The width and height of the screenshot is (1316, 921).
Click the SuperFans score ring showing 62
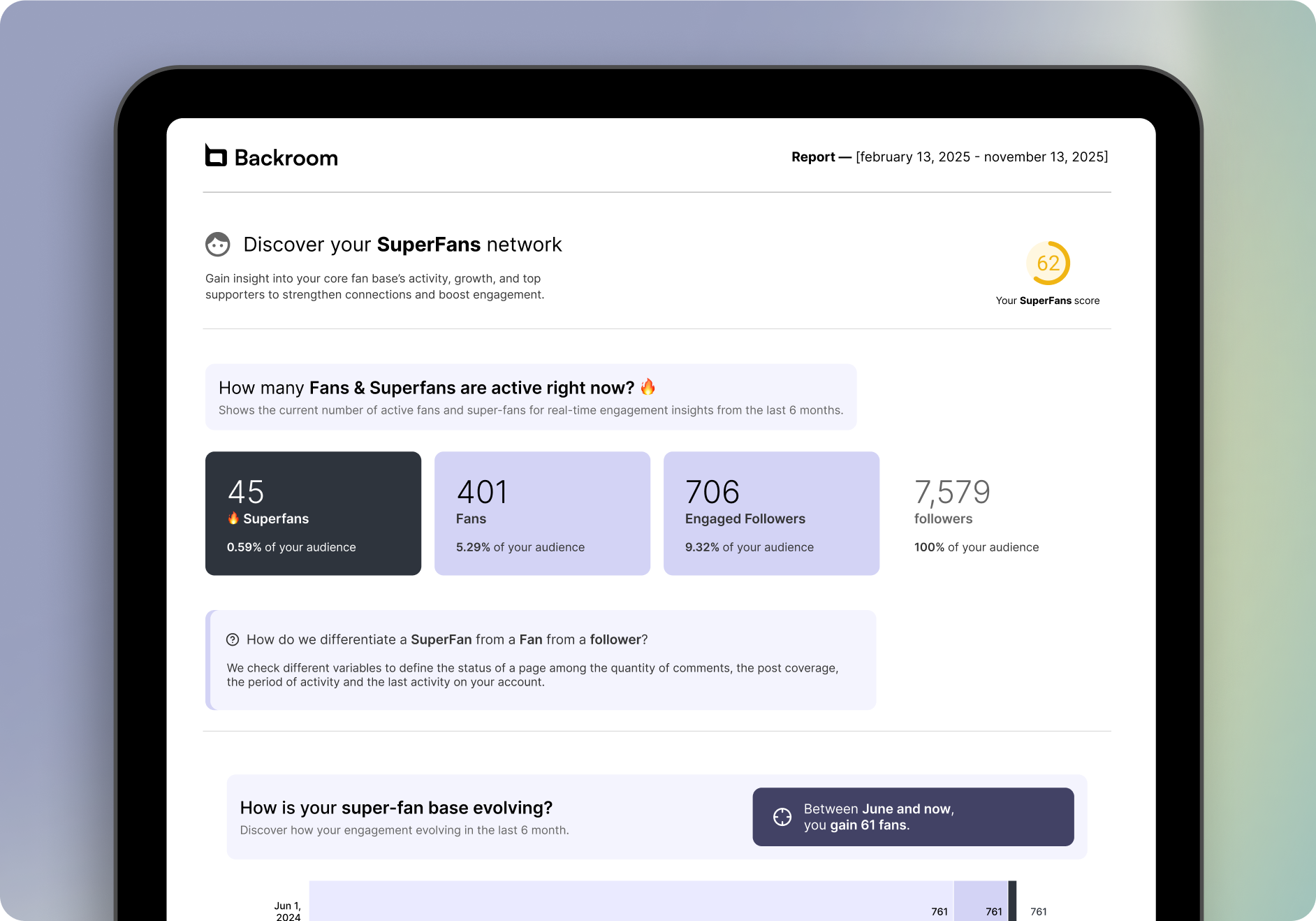pos(1048,263)
